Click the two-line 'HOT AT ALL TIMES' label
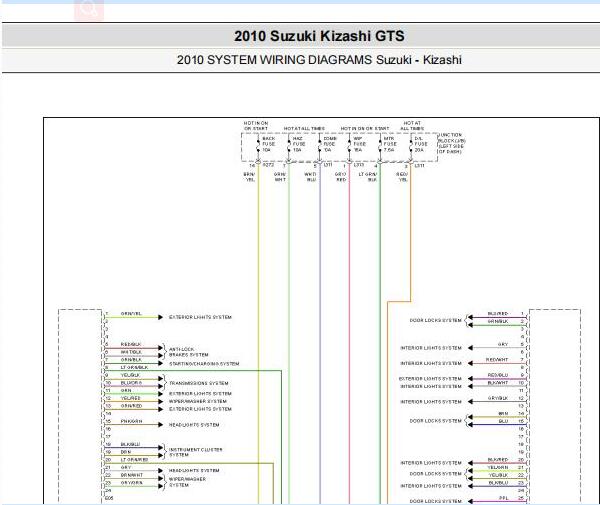This screenshot has height=505, width=600. tap(412, 126)
